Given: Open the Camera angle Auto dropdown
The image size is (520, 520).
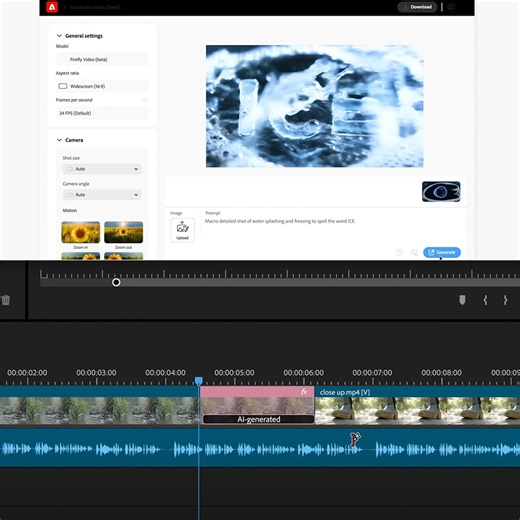Looking at the screenshot, I should (x=102, y=195).
